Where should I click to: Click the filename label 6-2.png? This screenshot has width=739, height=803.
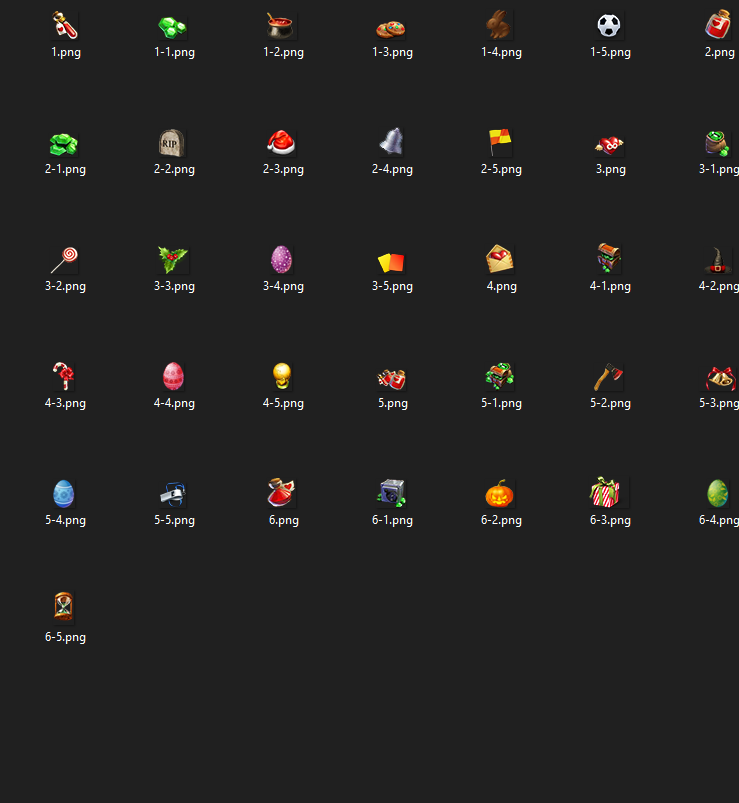click(501, 520)
